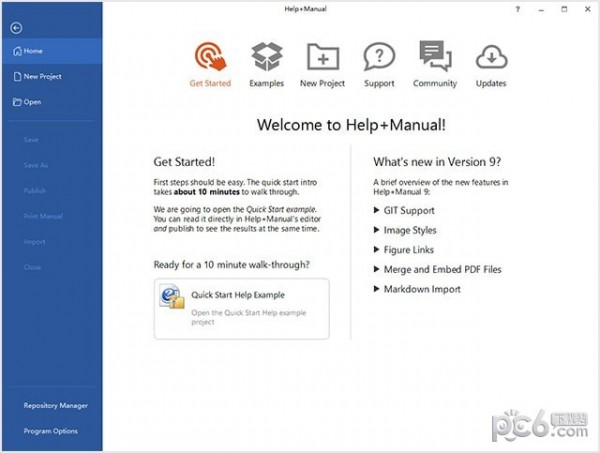Click the Community label
The height and width of the screenshot is (453, 600).
(435, 83)
